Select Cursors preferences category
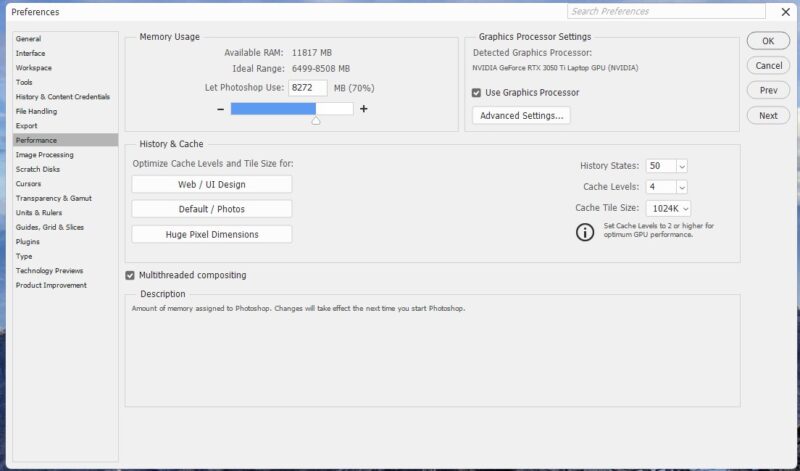 tap(65, 184)
